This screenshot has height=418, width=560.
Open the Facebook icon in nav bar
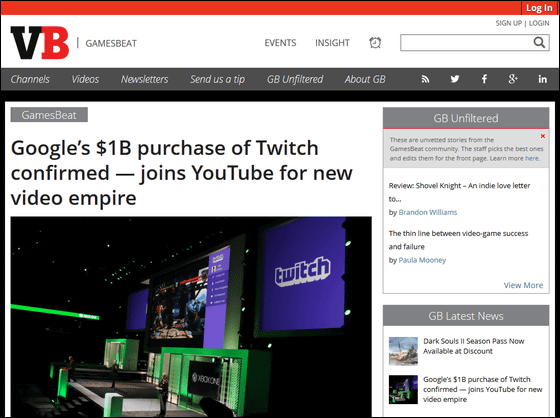point(484,79)
